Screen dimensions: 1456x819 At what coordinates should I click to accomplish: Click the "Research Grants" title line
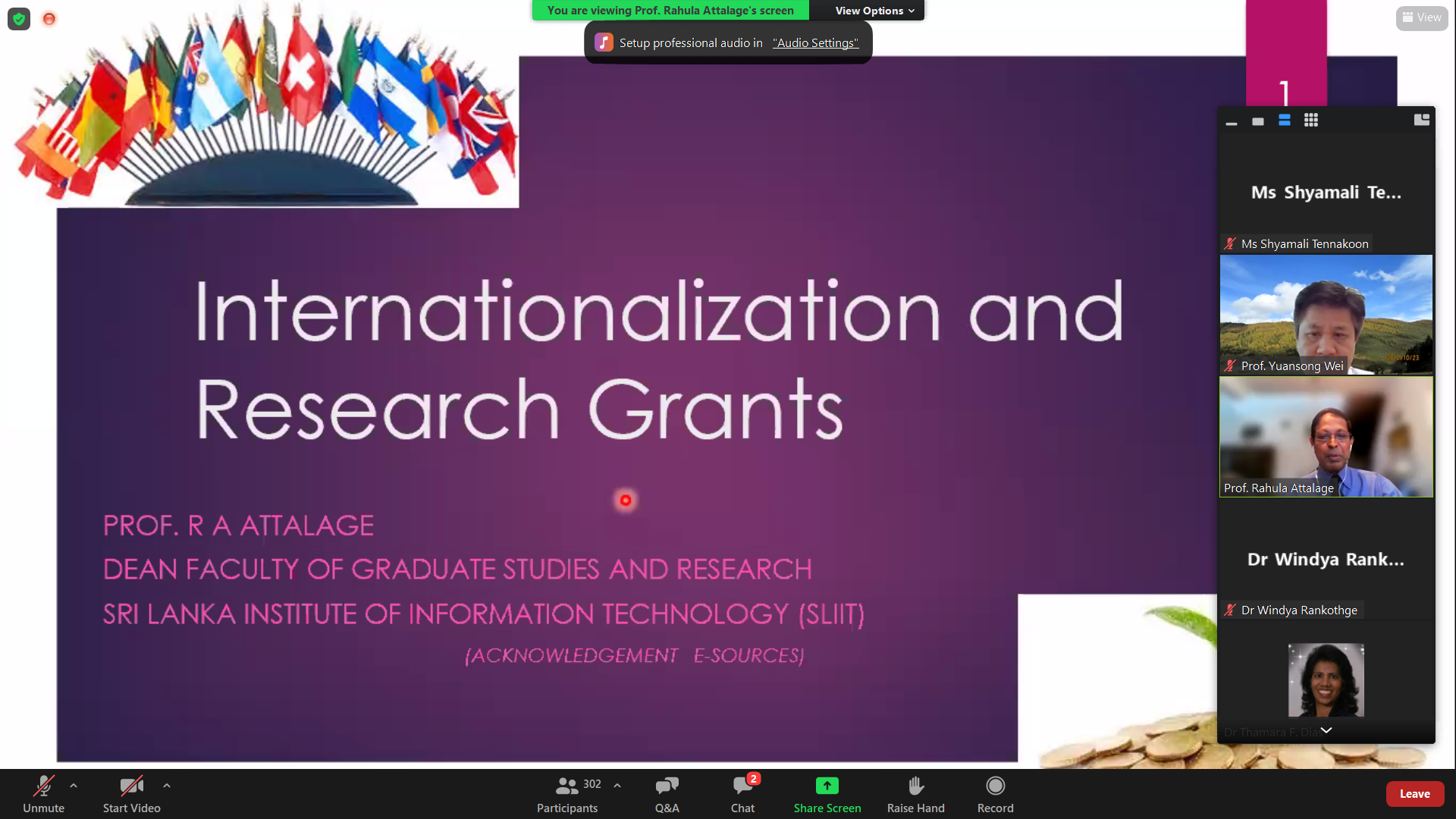[519, 409]
